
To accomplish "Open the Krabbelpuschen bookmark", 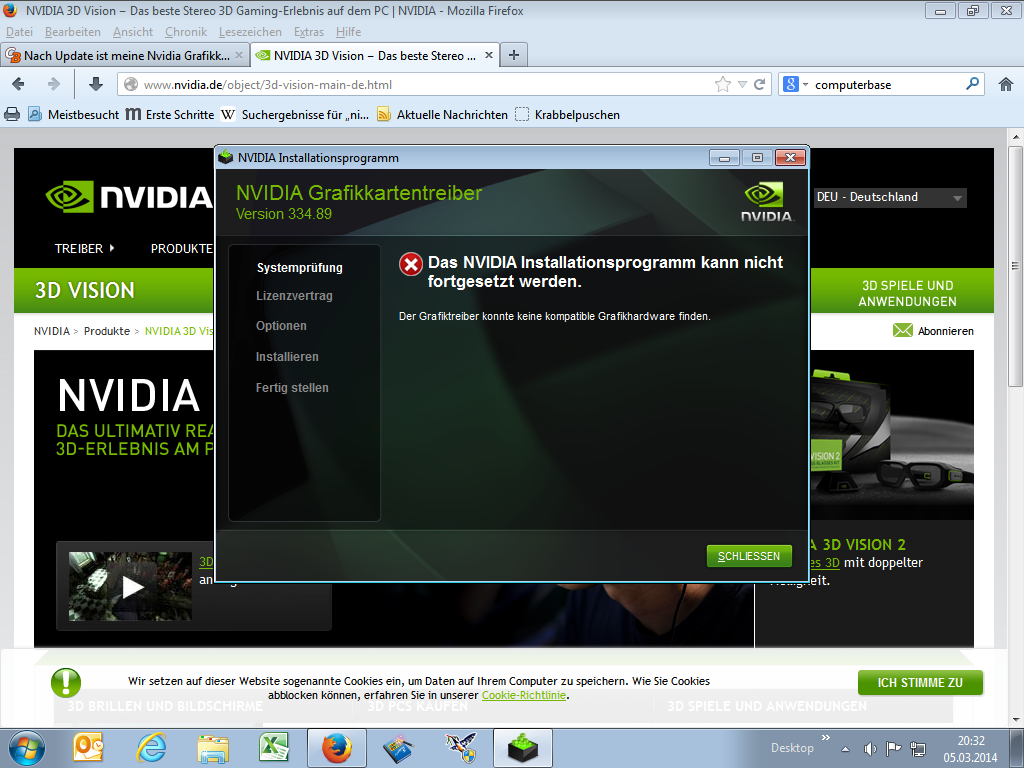I will [568, 114].
